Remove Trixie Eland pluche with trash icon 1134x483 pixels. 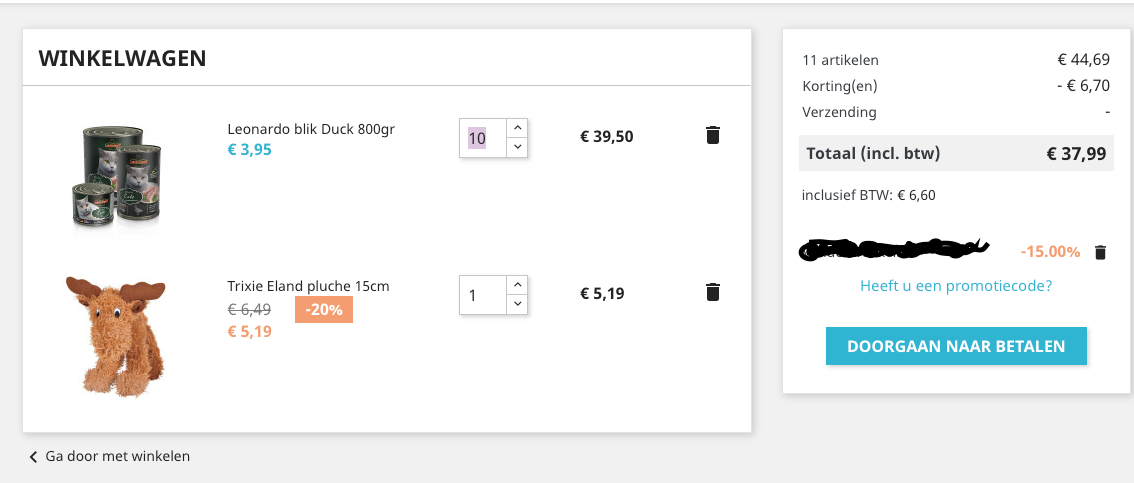tap(712, 292)
